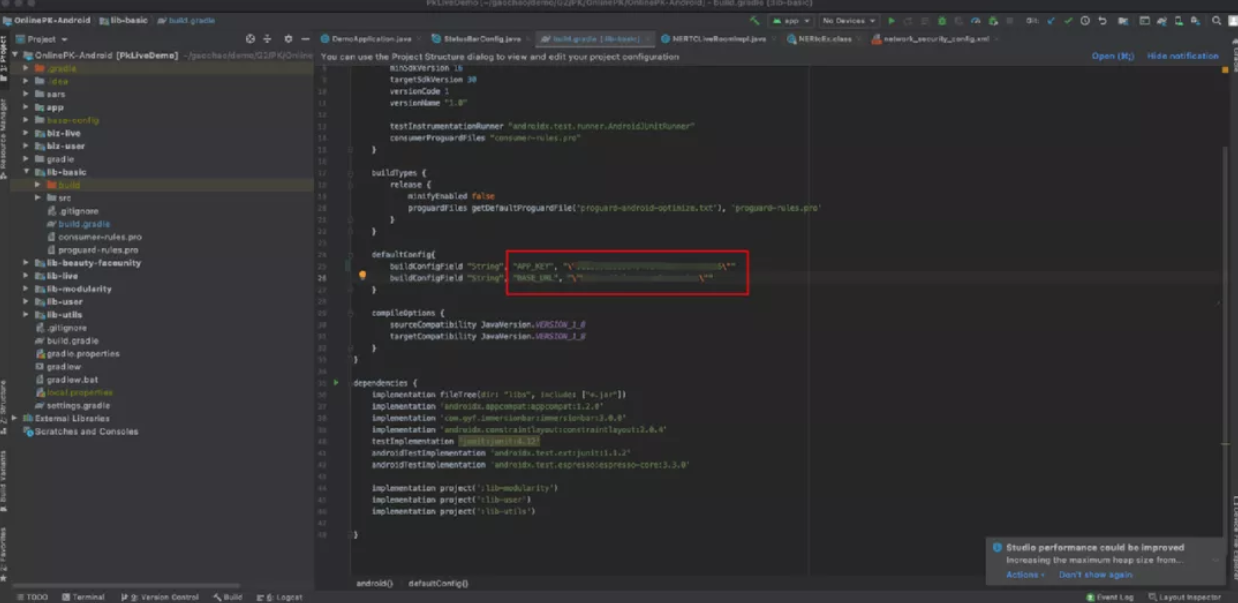Click the android{} breadcrumb at editor bottom
Image resolution: width=1238 pixels, height=603 pixels.
(374, 583)
